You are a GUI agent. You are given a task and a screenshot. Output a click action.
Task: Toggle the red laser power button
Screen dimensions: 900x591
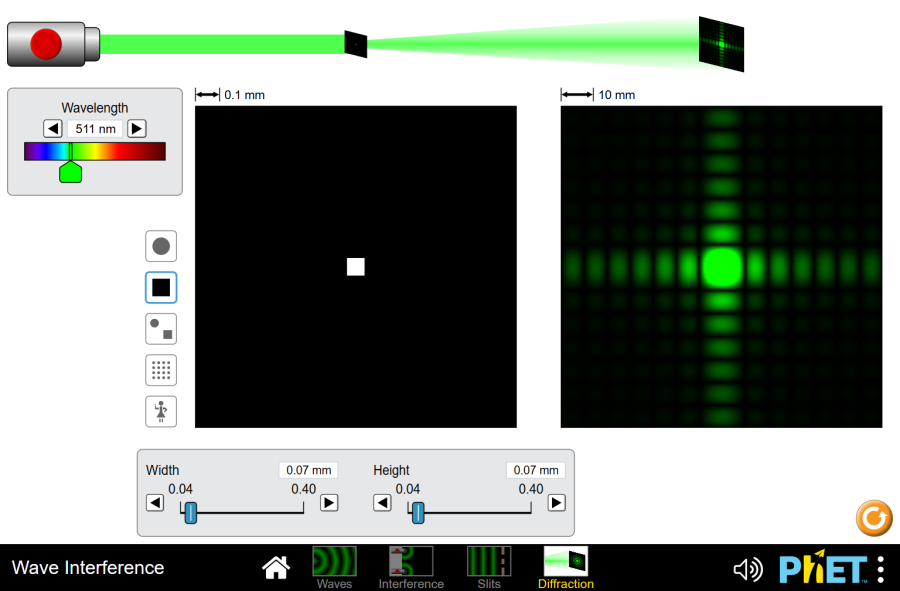(46, 44)
